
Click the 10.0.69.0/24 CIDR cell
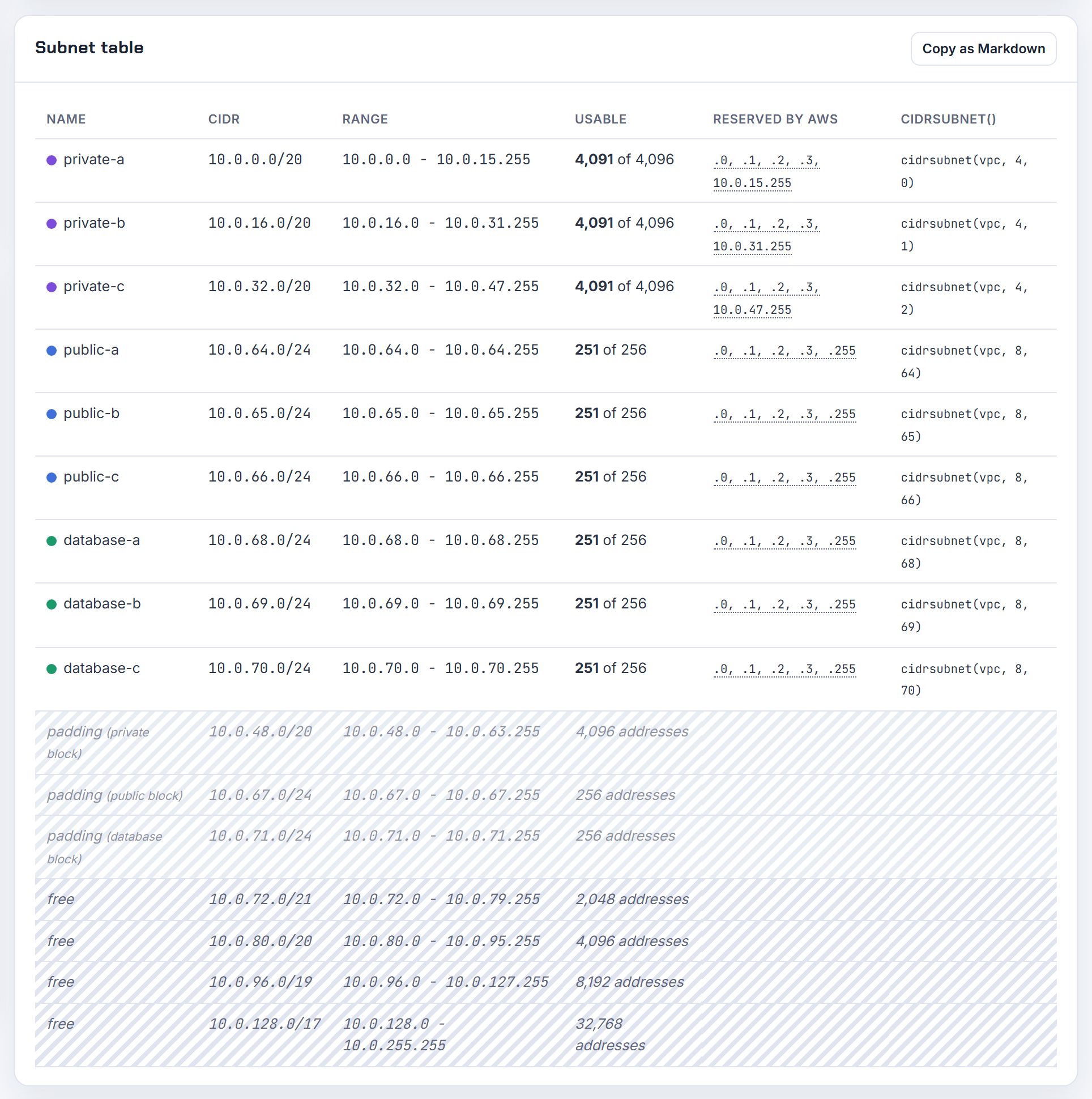(x=259, y=604)
